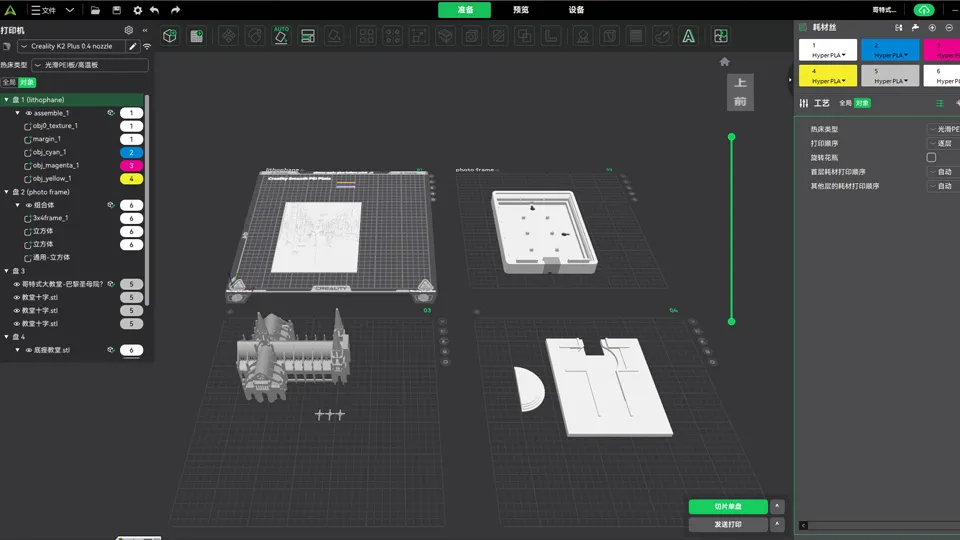Reset the view with the home icon
This screenshot has width=960, height=540.
pyautogui.click(x=724, y=61)
